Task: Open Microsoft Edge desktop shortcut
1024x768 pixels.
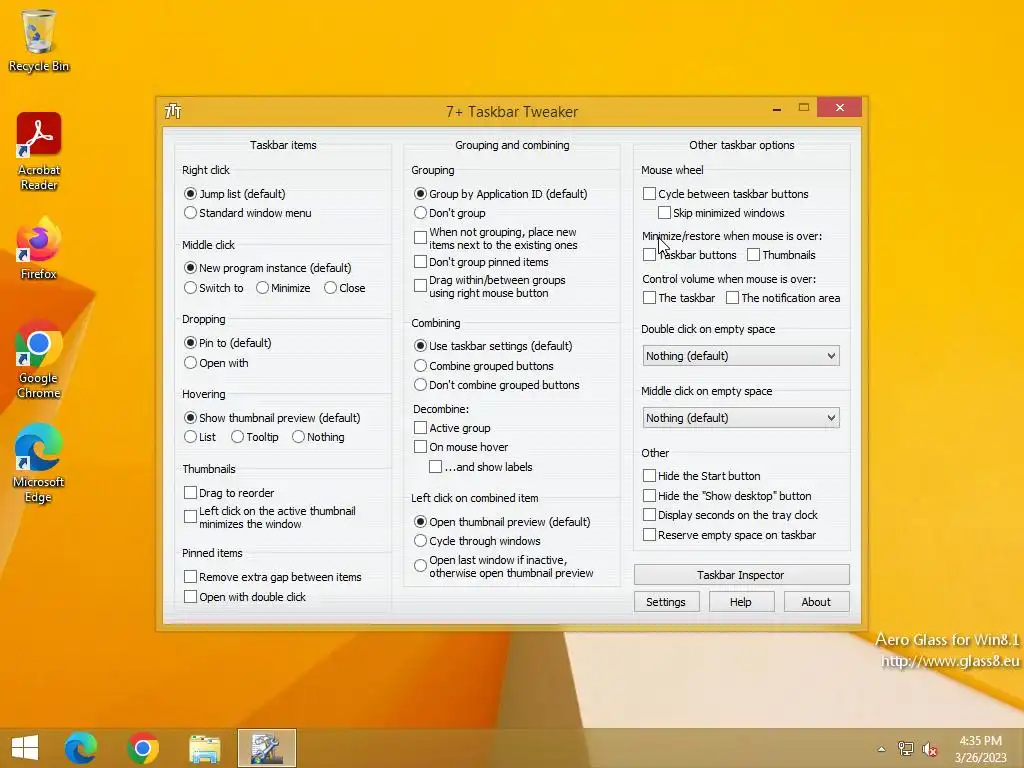Action: tap(39, 463)
